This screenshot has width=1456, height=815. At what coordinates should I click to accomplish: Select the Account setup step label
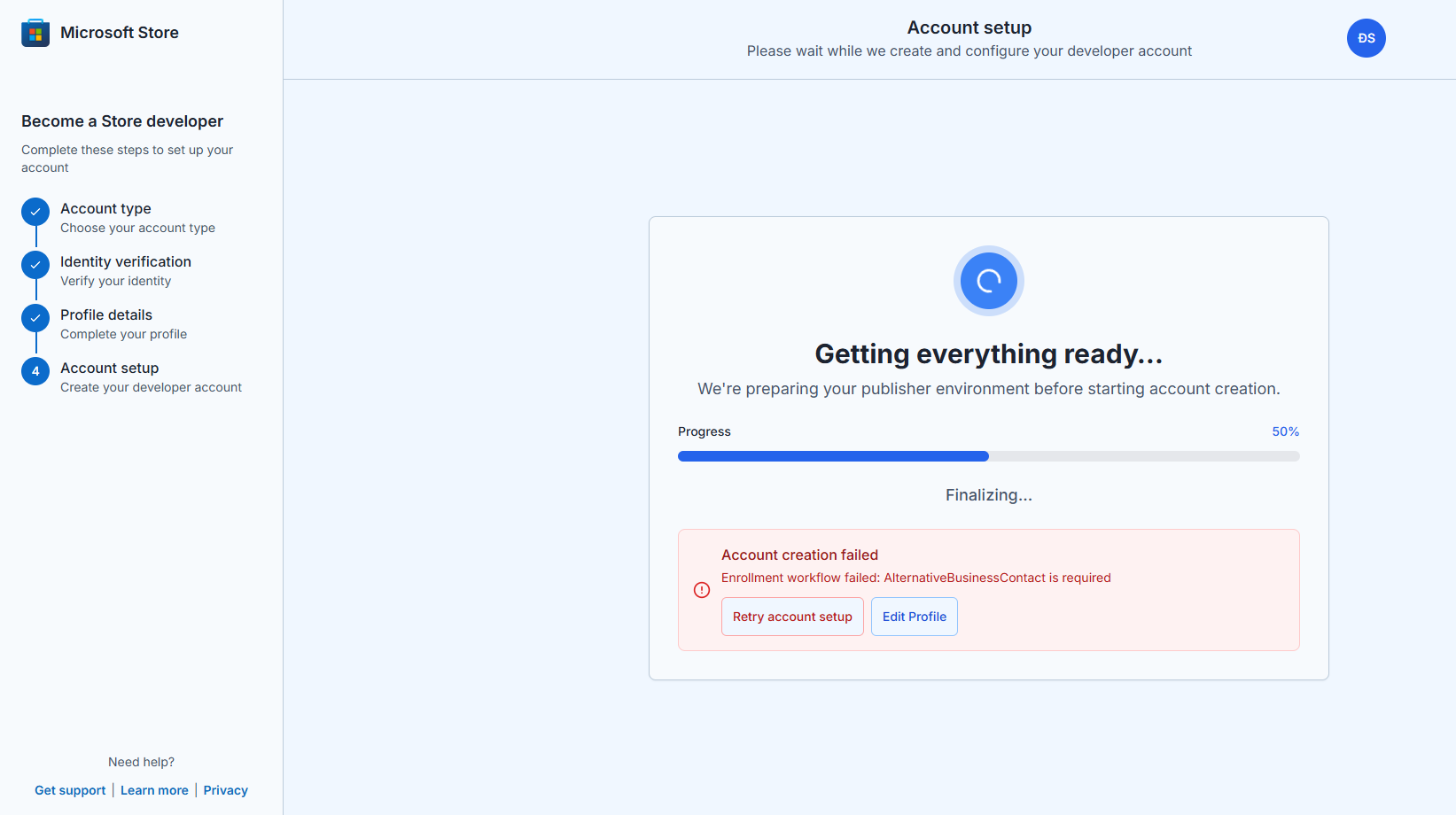(109, 368)
